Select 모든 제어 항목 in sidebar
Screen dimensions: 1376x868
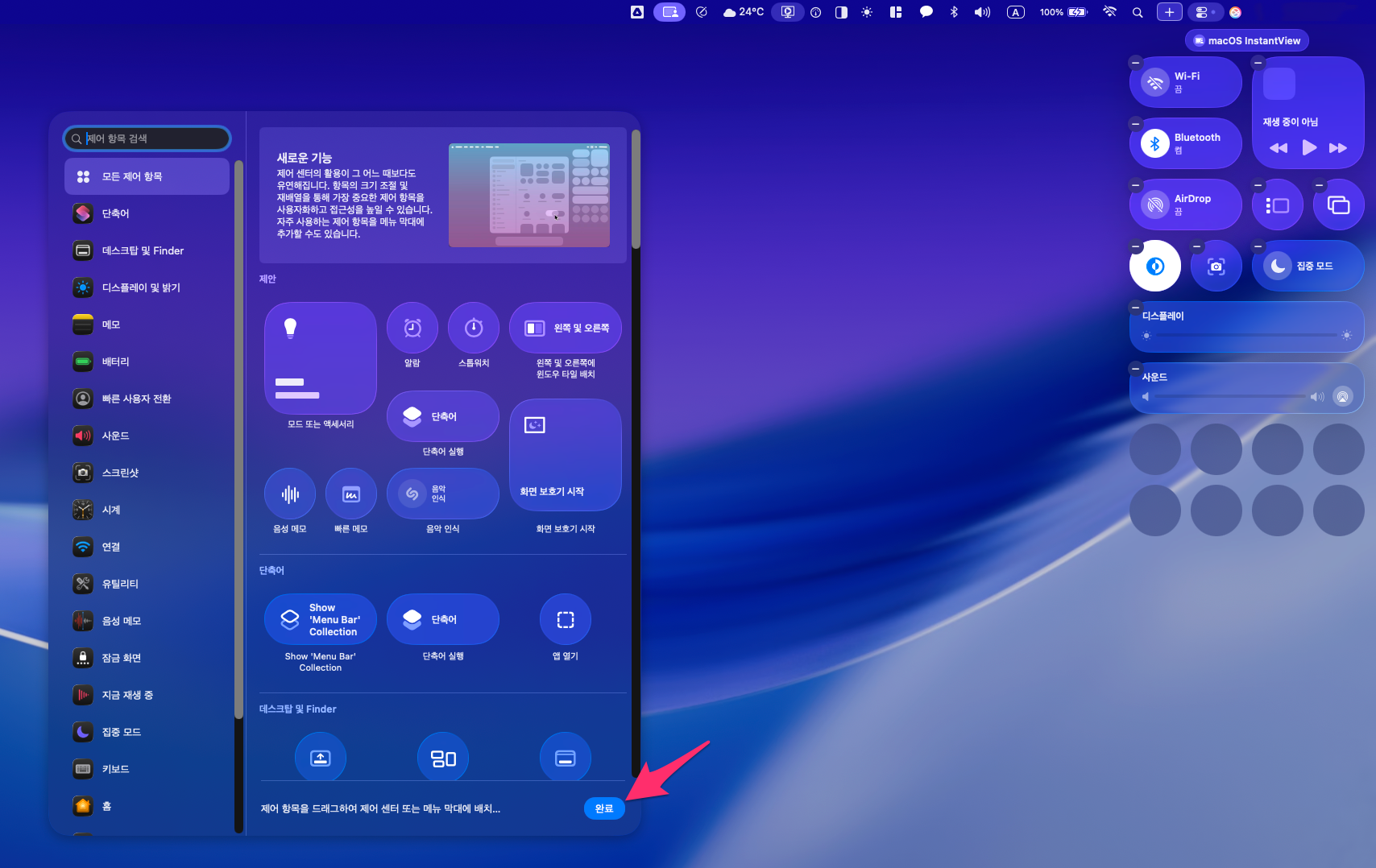pyautogui.click(x=147, y=176)
